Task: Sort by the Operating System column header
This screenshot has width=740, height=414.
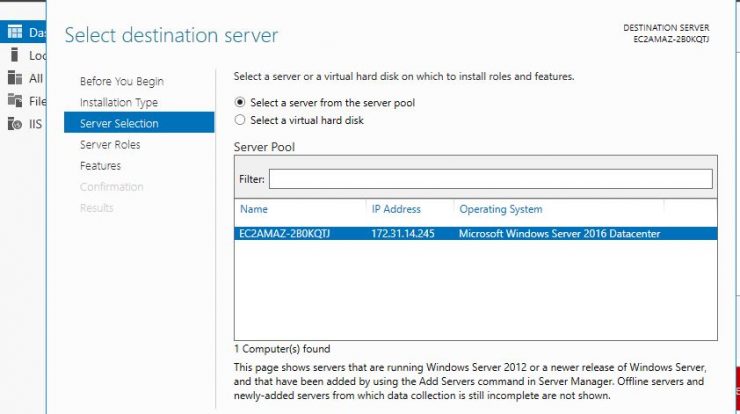Action: coord(501,209)
